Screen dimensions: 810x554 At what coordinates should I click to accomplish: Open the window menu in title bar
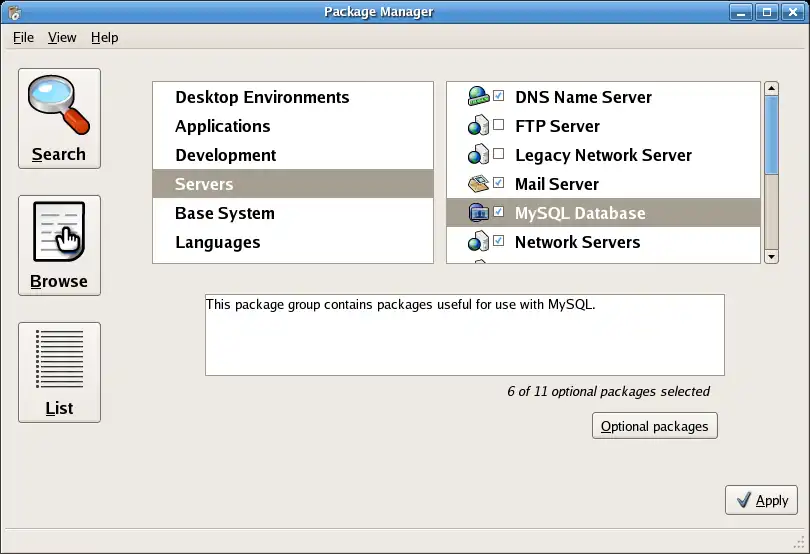click(x=14, y=12)
